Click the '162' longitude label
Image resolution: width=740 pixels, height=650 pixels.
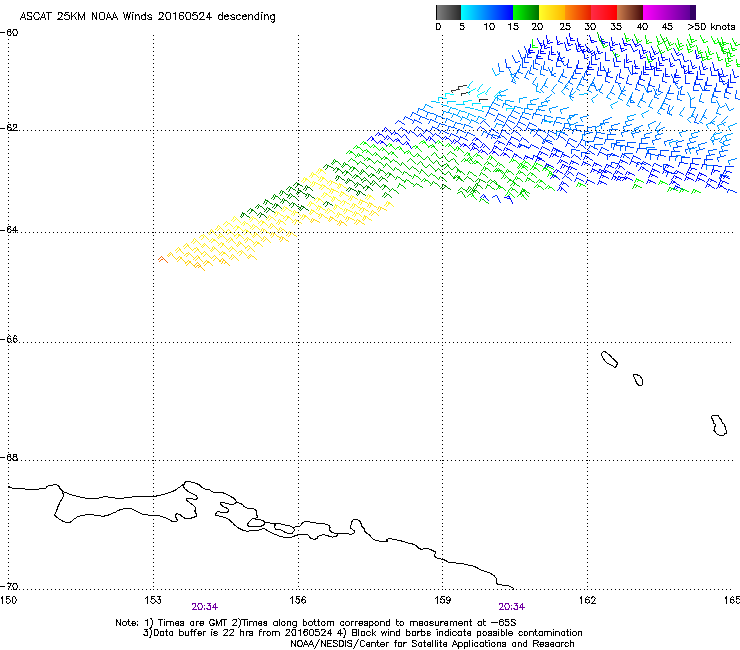pyautogui.click(x=587, y=600)
